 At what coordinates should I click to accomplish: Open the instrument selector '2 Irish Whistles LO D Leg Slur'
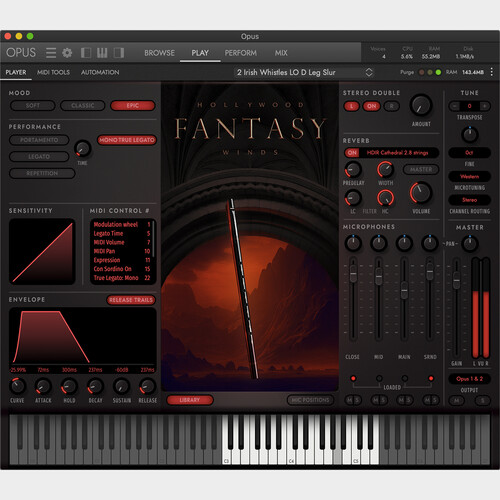coord(304,72)
